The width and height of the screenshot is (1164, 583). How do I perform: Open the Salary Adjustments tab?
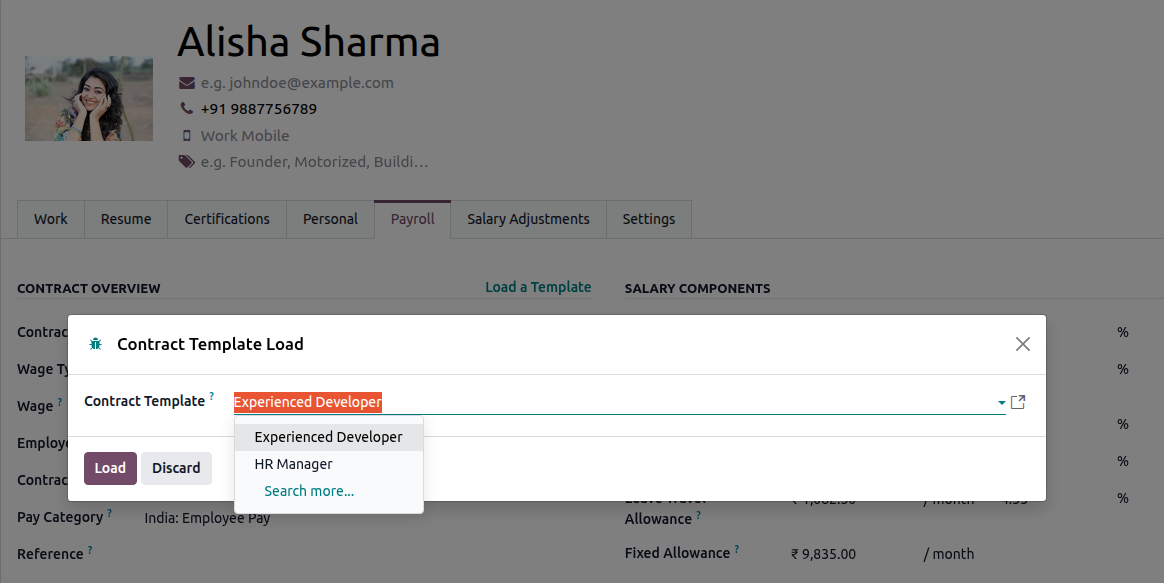tap(528, 218)
